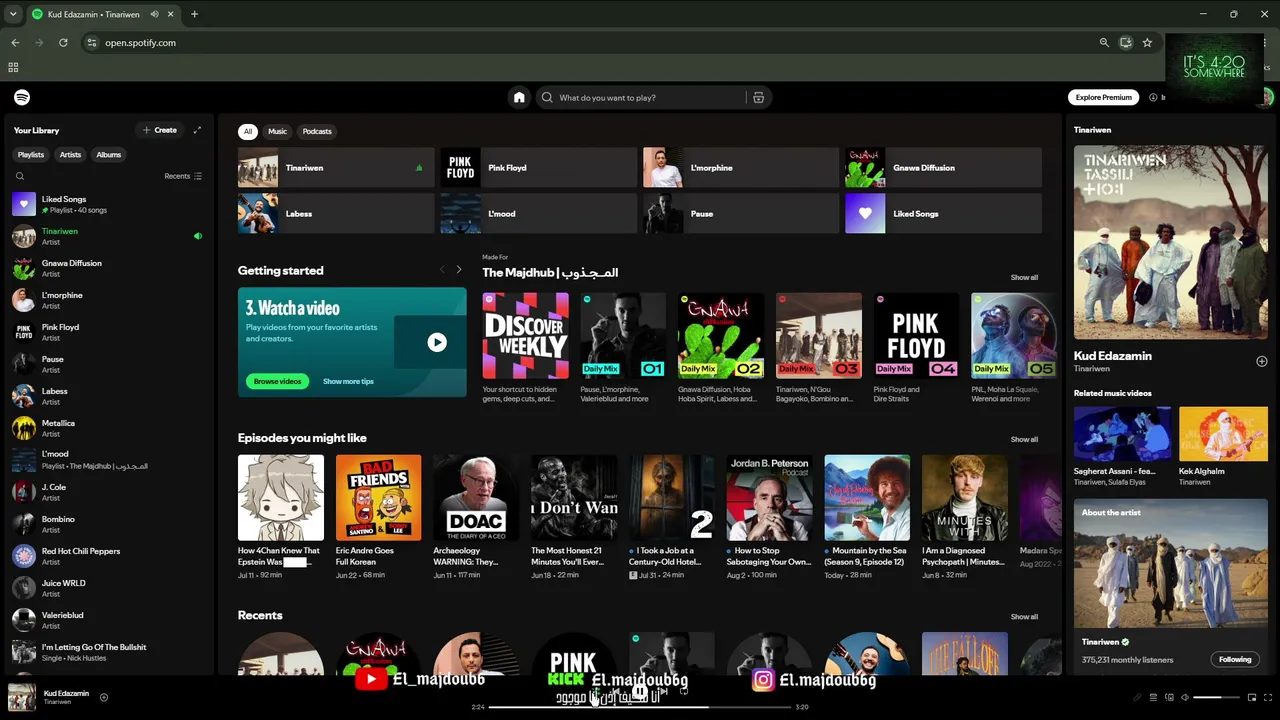The width and height of the screenshot is (1280, 720).
Task: Open the Discover Weekly playlist card
Action: coord(526,348)
